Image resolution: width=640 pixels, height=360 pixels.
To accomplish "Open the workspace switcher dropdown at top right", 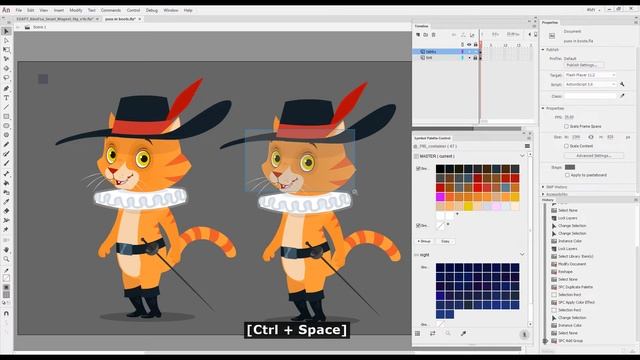I will pos(594,10).
